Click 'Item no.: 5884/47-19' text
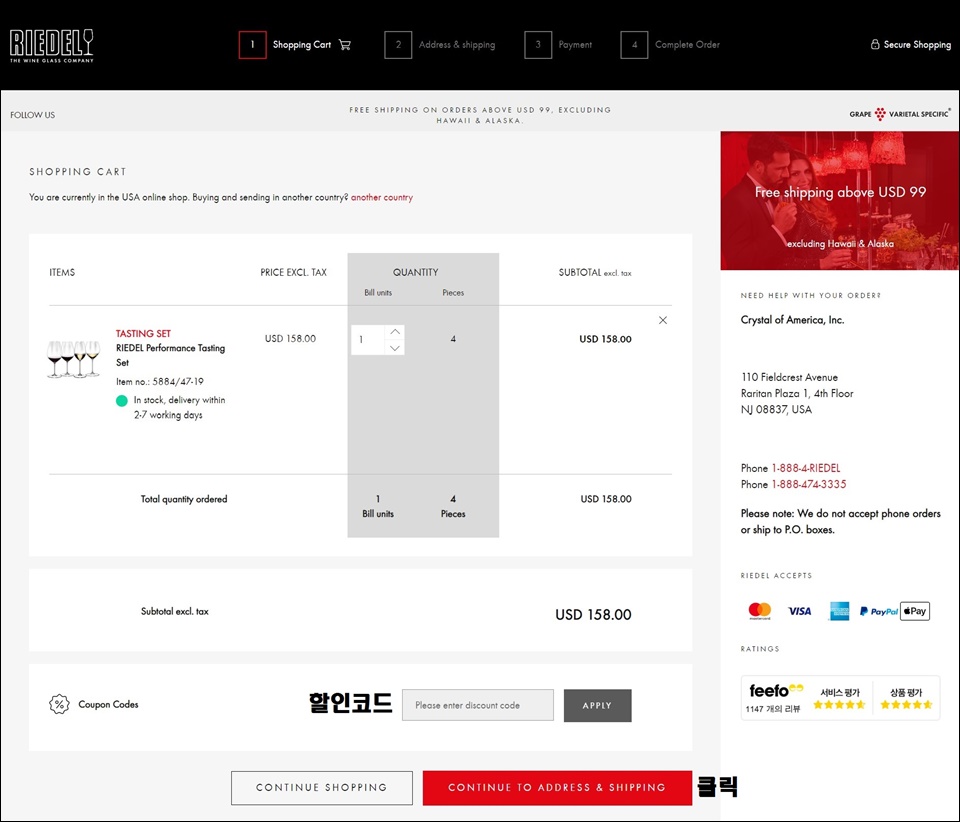This screenshot has height=822, width=960. pos(160,381)
